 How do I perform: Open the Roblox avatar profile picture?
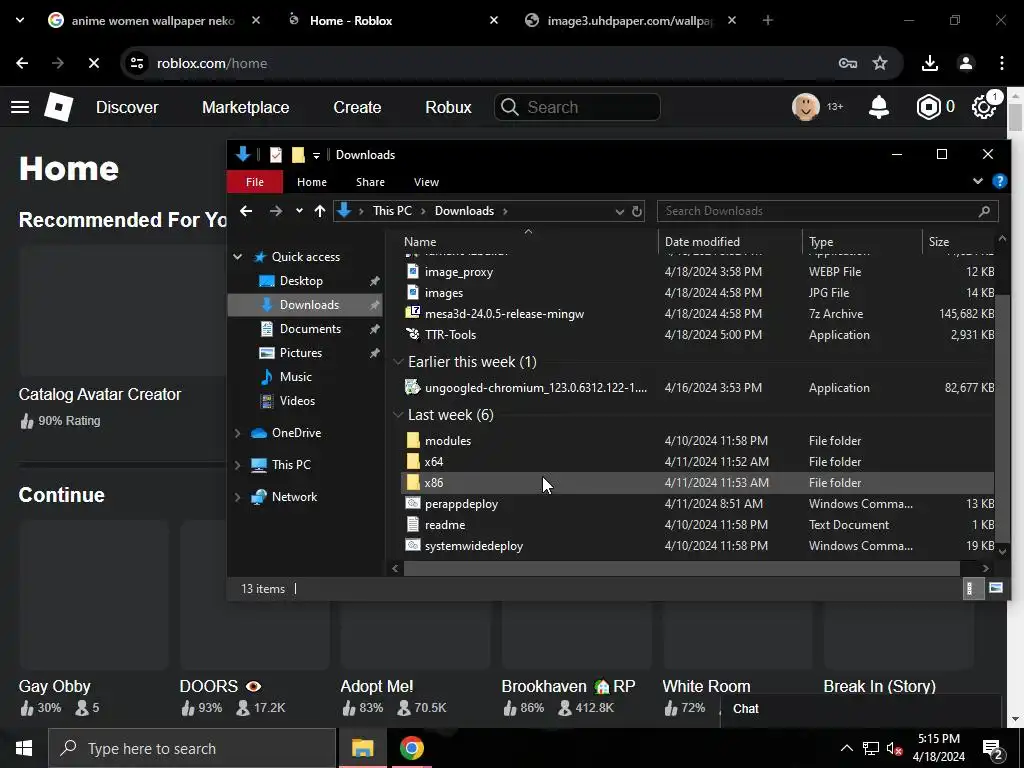(x=806, y=106)
